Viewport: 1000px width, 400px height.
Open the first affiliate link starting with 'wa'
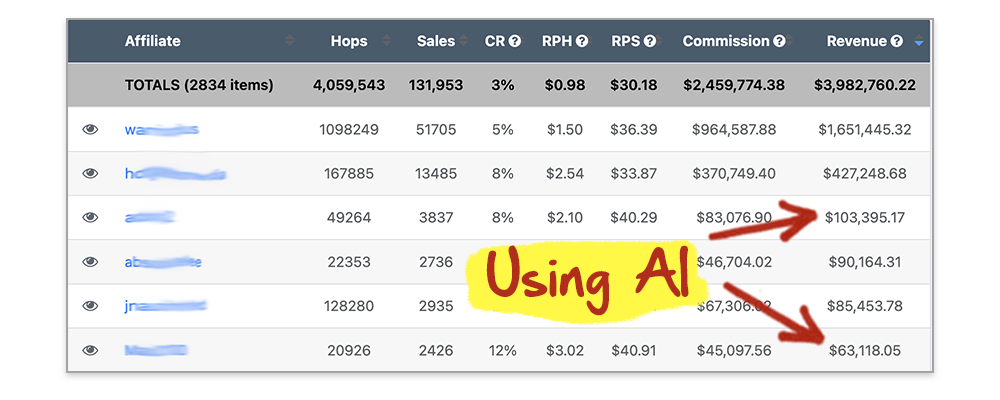click(162, 130)
